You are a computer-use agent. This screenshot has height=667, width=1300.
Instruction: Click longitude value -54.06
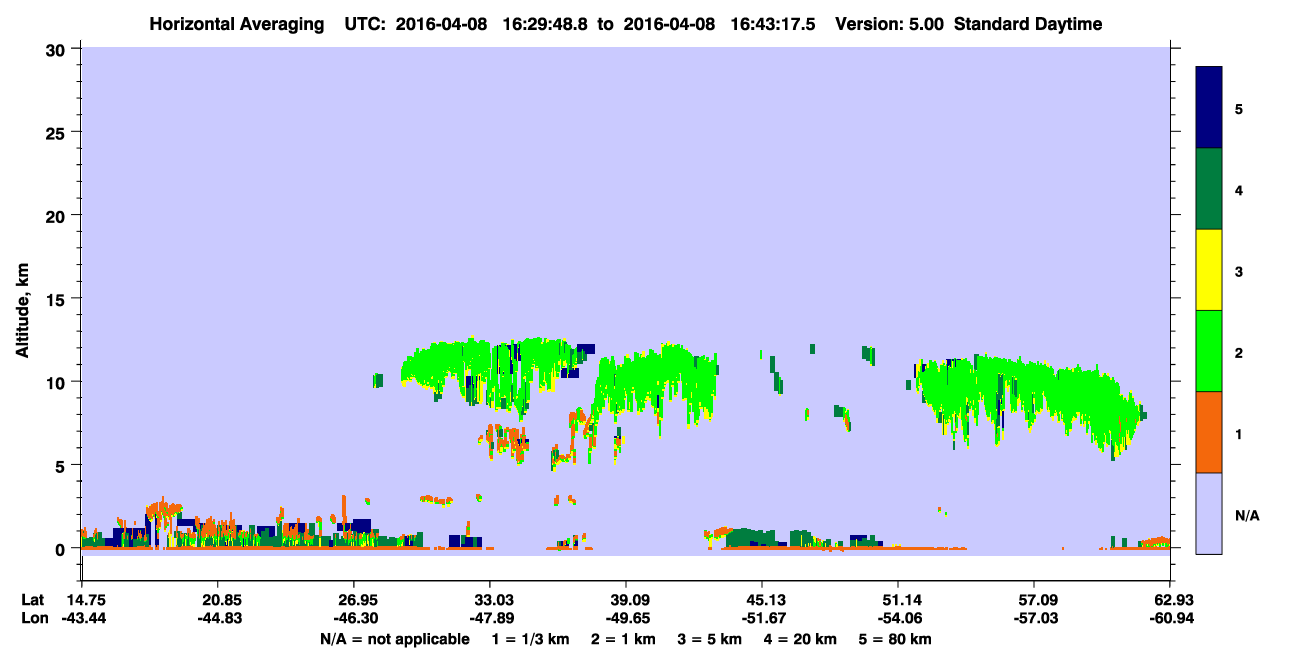(898, 619)
